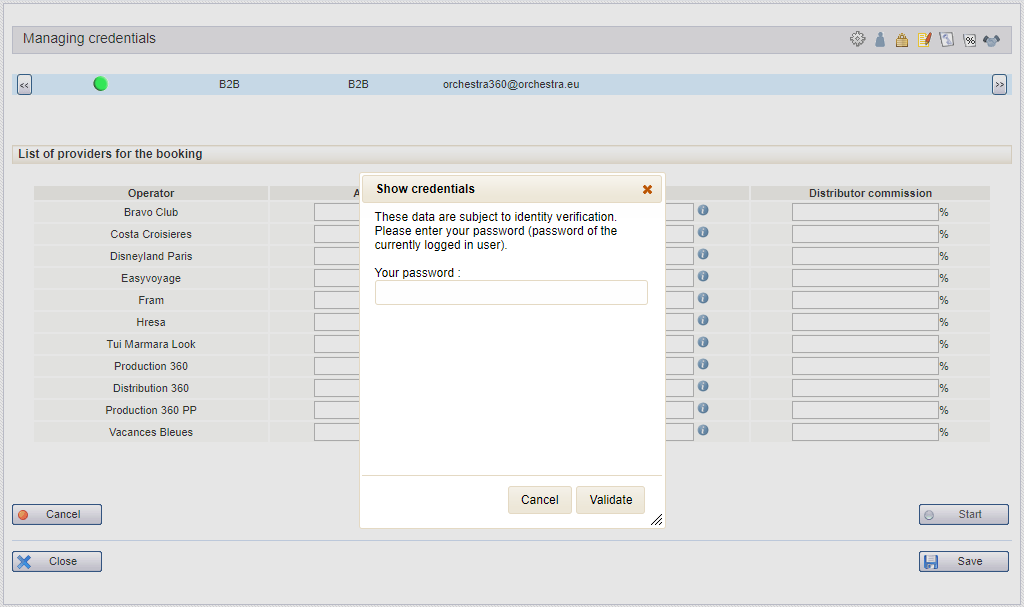The width and height of the screenshot is (1024, 607).
Task: Close the Show credentials dialog
Action: [x=647, y=189]
